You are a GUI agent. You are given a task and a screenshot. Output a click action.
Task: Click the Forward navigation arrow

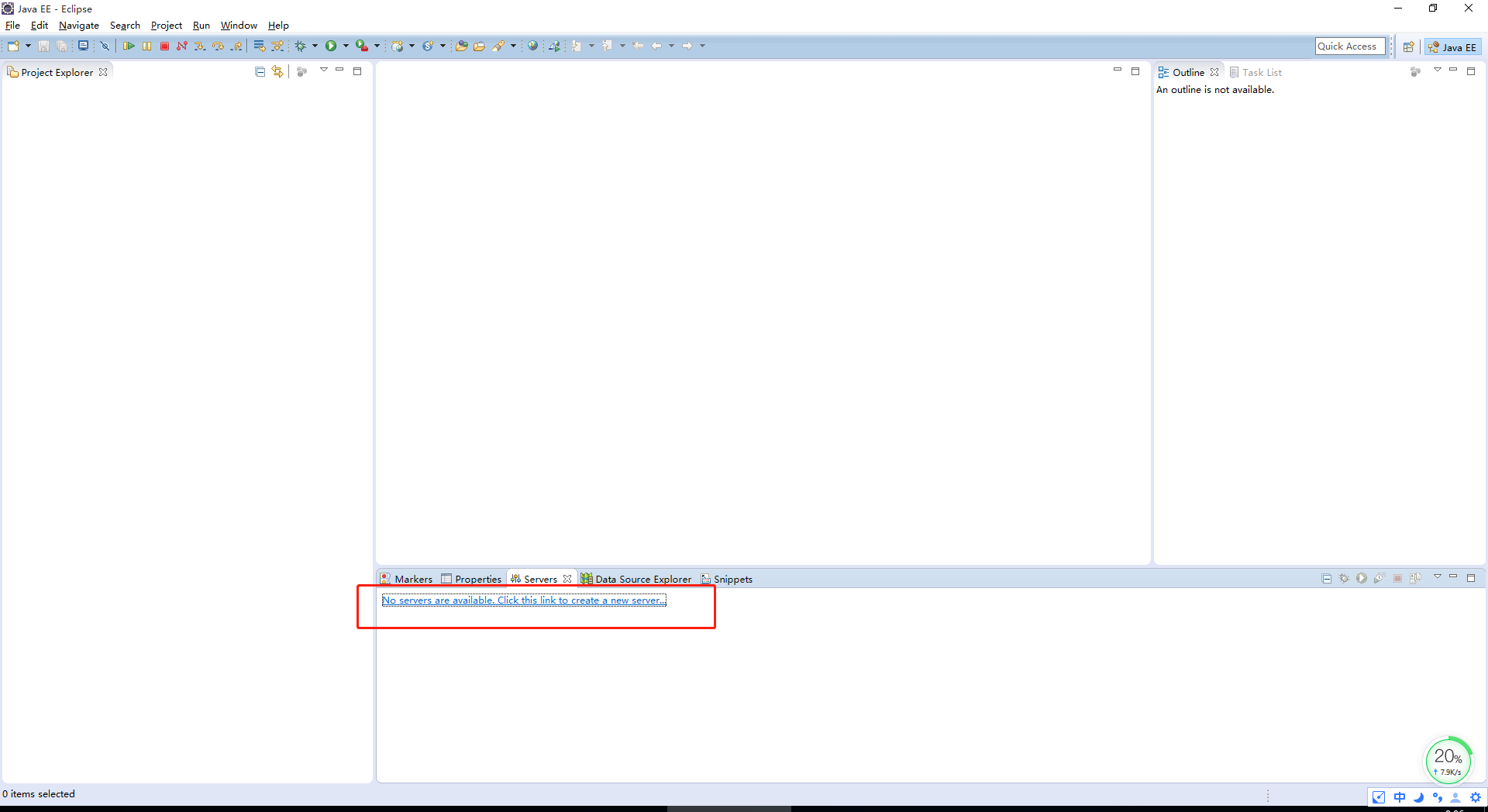[687, 46]
